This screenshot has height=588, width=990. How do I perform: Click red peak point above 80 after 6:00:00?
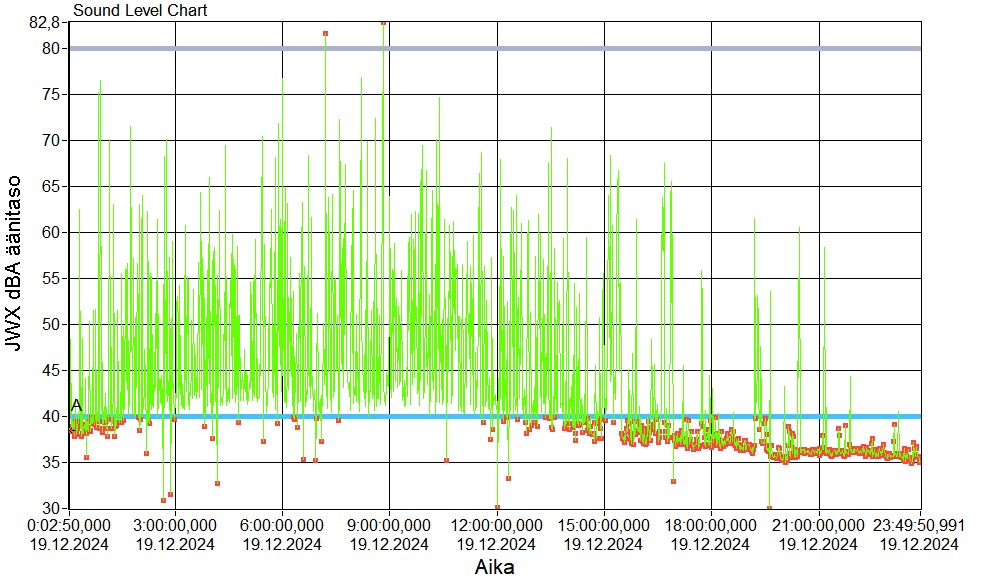click(x=325, y=33)
